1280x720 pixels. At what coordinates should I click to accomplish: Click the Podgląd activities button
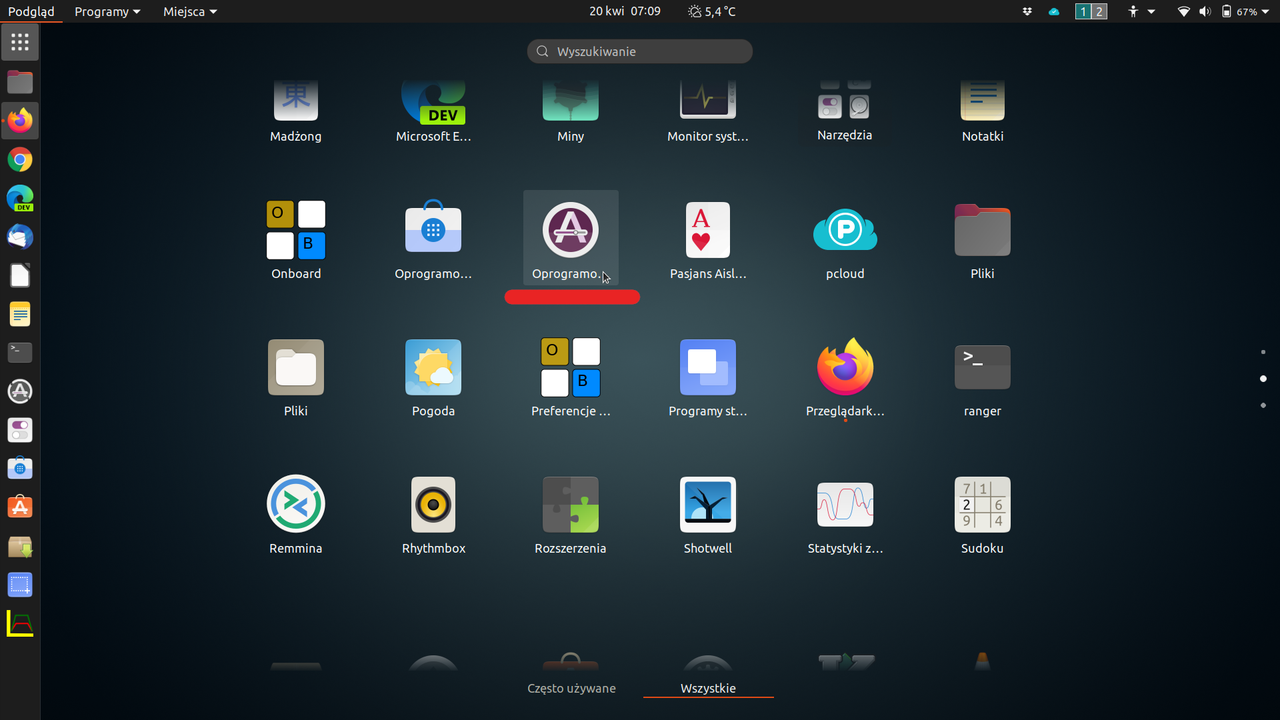pyautogui.click(x=30, y=12)
